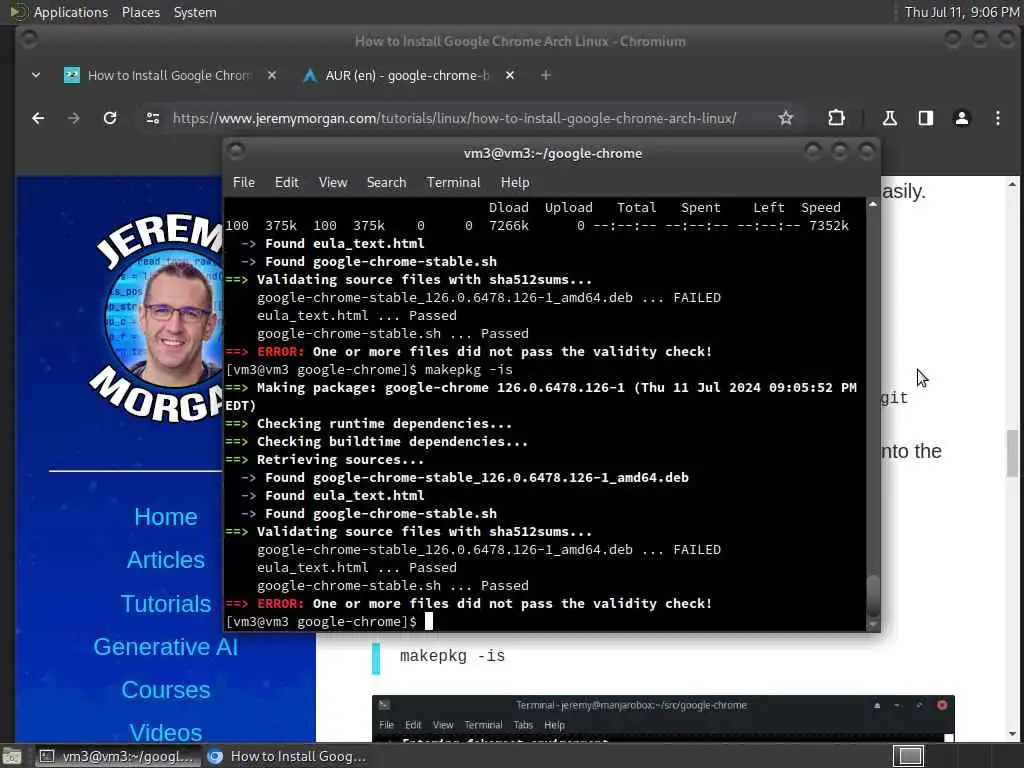Open the Articles sidebar link
Screen dimensions: 1024x768
[x=166, y=560]
